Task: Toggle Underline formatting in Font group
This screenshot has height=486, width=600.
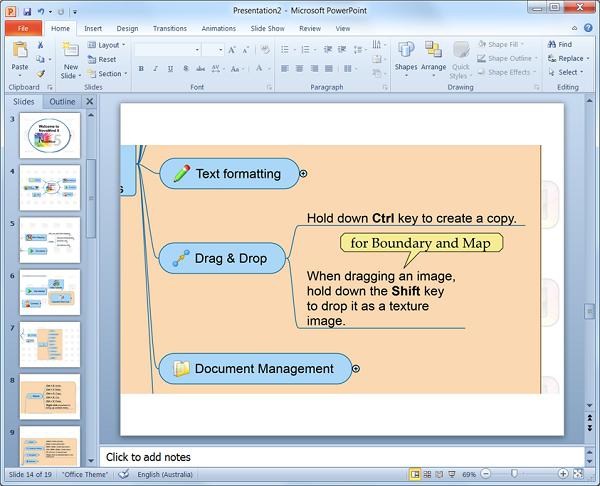Action: [170, 69]
